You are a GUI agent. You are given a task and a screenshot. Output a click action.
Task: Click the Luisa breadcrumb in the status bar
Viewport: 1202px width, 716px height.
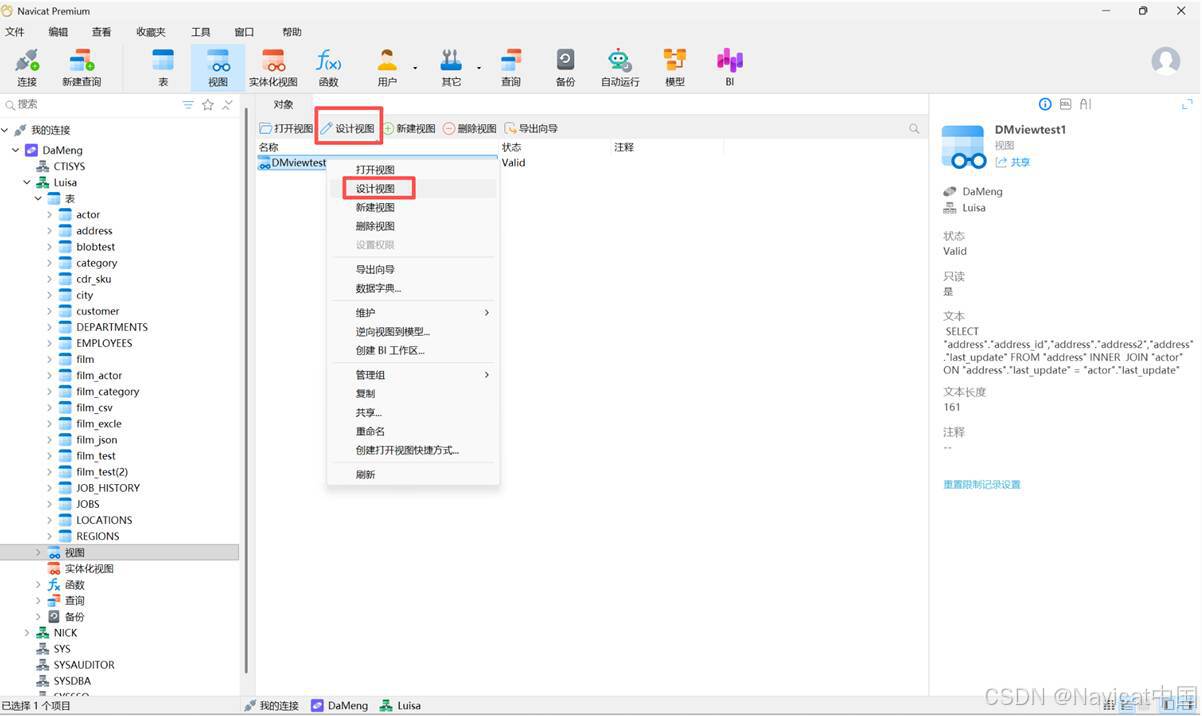click(x=400, y=706)
